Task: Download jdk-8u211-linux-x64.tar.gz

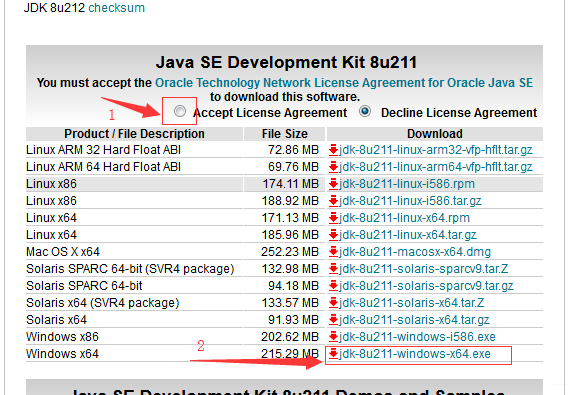Action: pos(408,235)
